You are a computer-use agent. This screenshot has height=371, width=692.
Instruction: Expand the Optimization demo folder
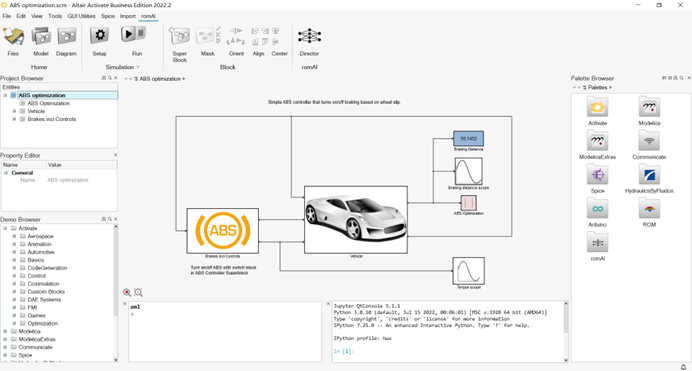click(14, 323)
